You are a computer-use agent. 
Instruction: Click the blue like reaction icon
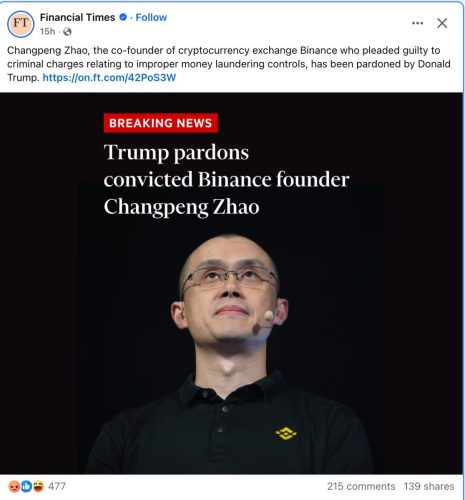point(26,486)
